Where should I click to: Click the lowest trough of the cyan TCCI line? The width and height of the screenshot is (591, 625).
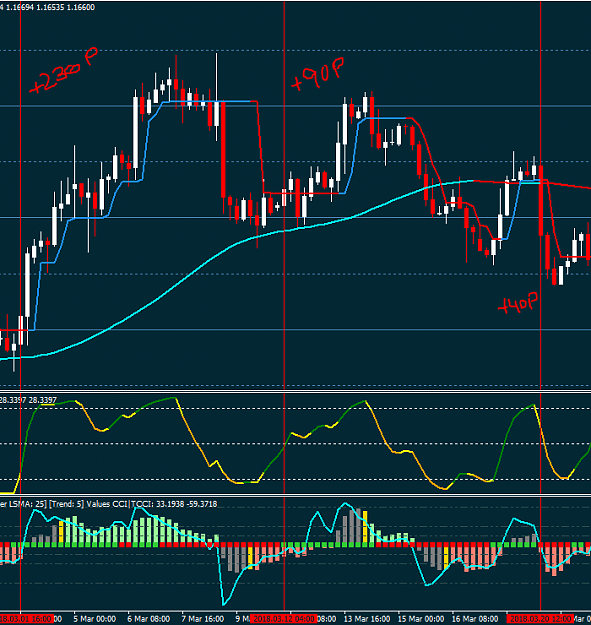tap(223, 604)
